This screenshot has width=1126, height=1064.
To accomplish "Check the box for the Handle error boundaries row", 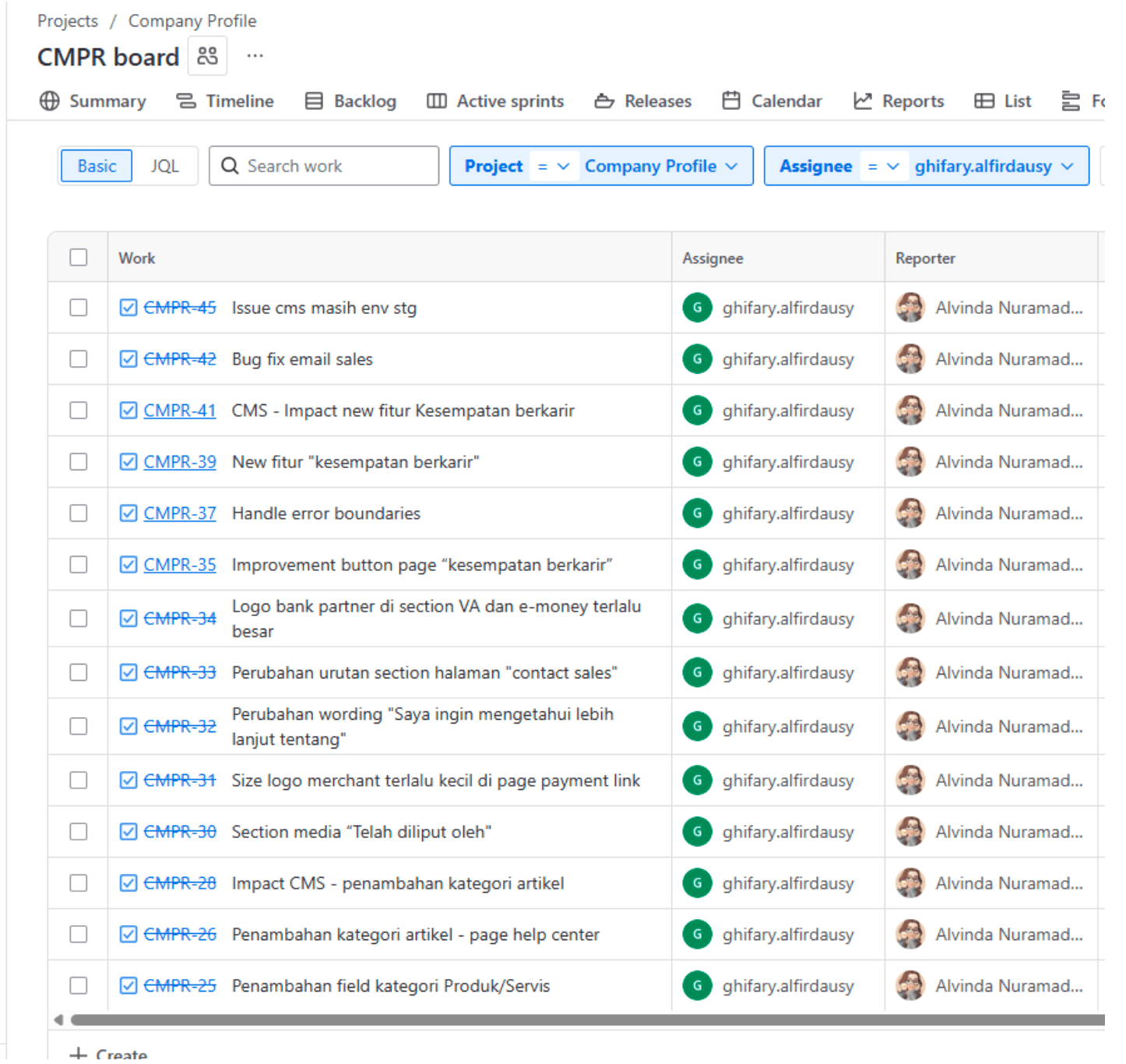I will click(x=79, y=513).
